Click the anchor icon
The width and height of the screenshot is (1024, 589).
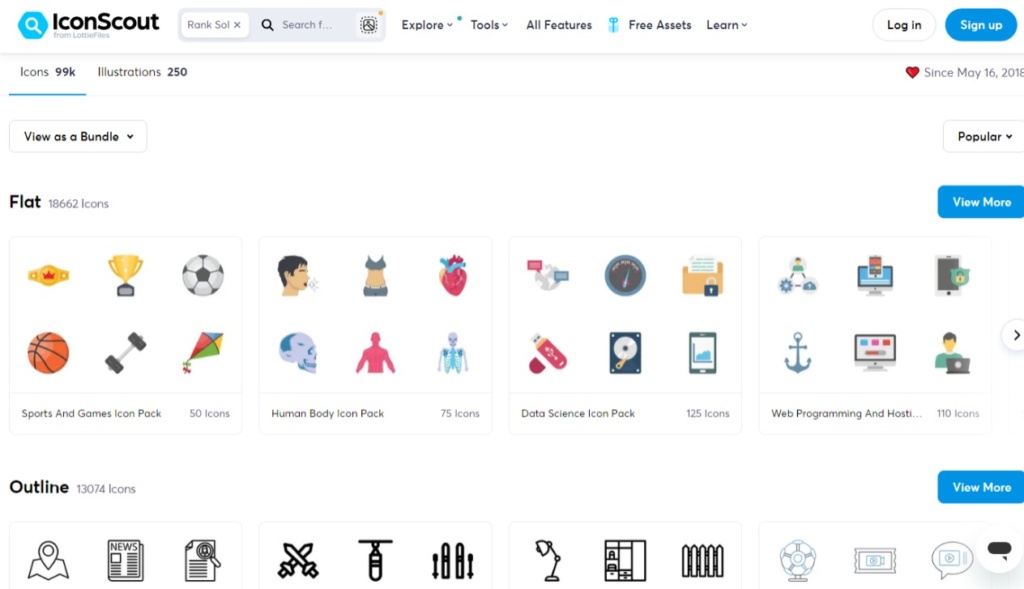tap(797, 353)
